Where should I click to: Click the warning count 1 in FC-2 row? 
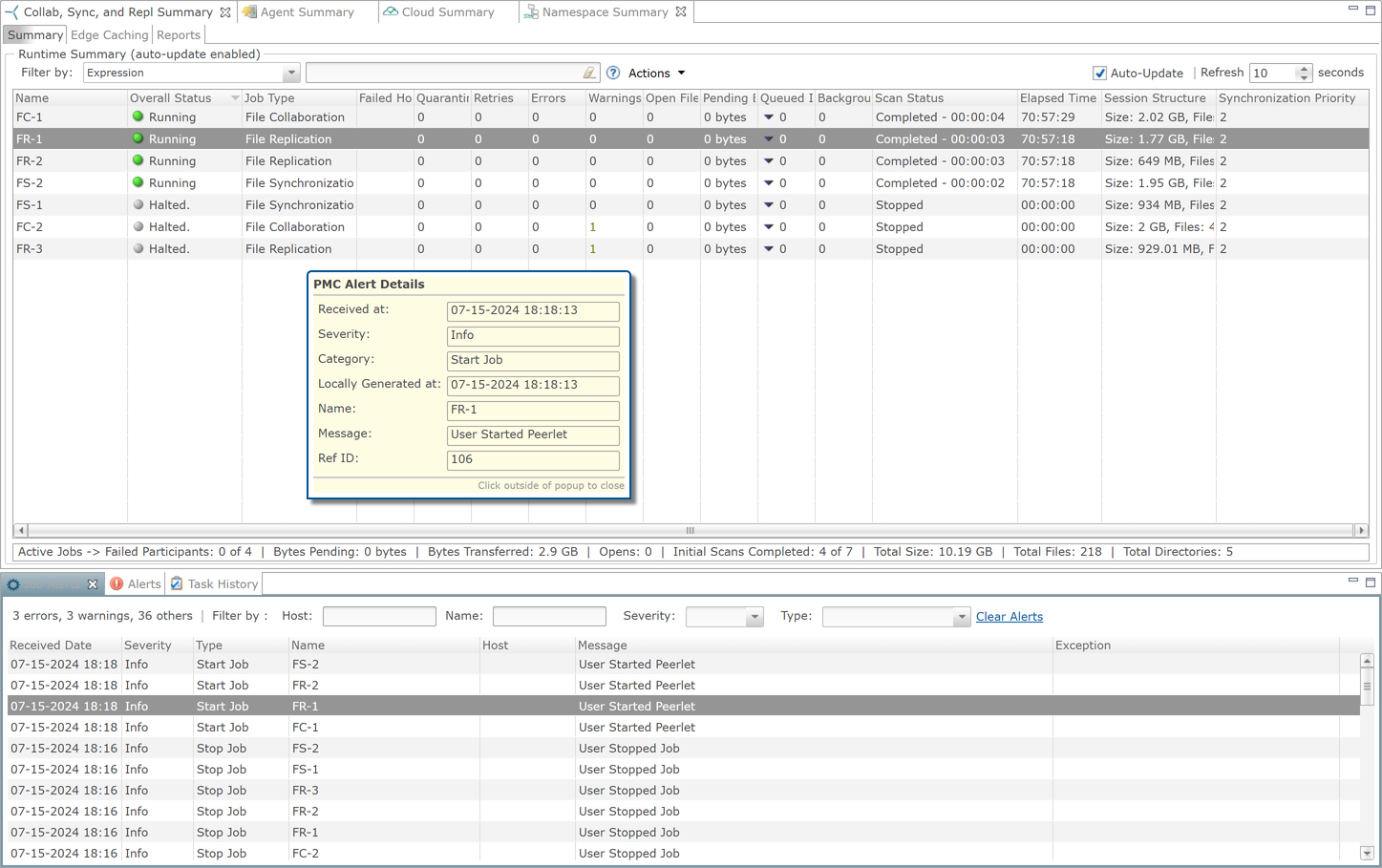coord(592,227)
